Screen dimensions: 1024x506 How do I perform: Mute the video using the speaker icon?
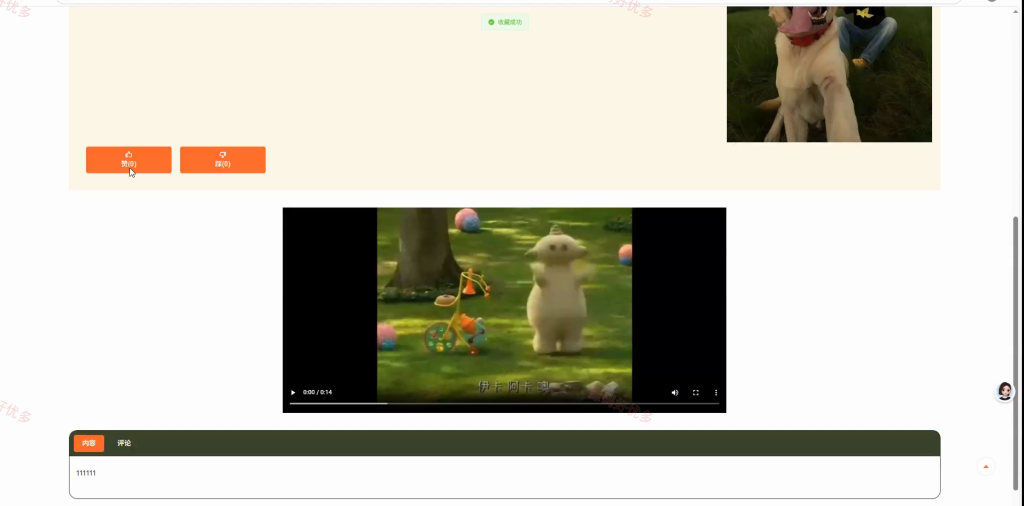pos(675,392)
